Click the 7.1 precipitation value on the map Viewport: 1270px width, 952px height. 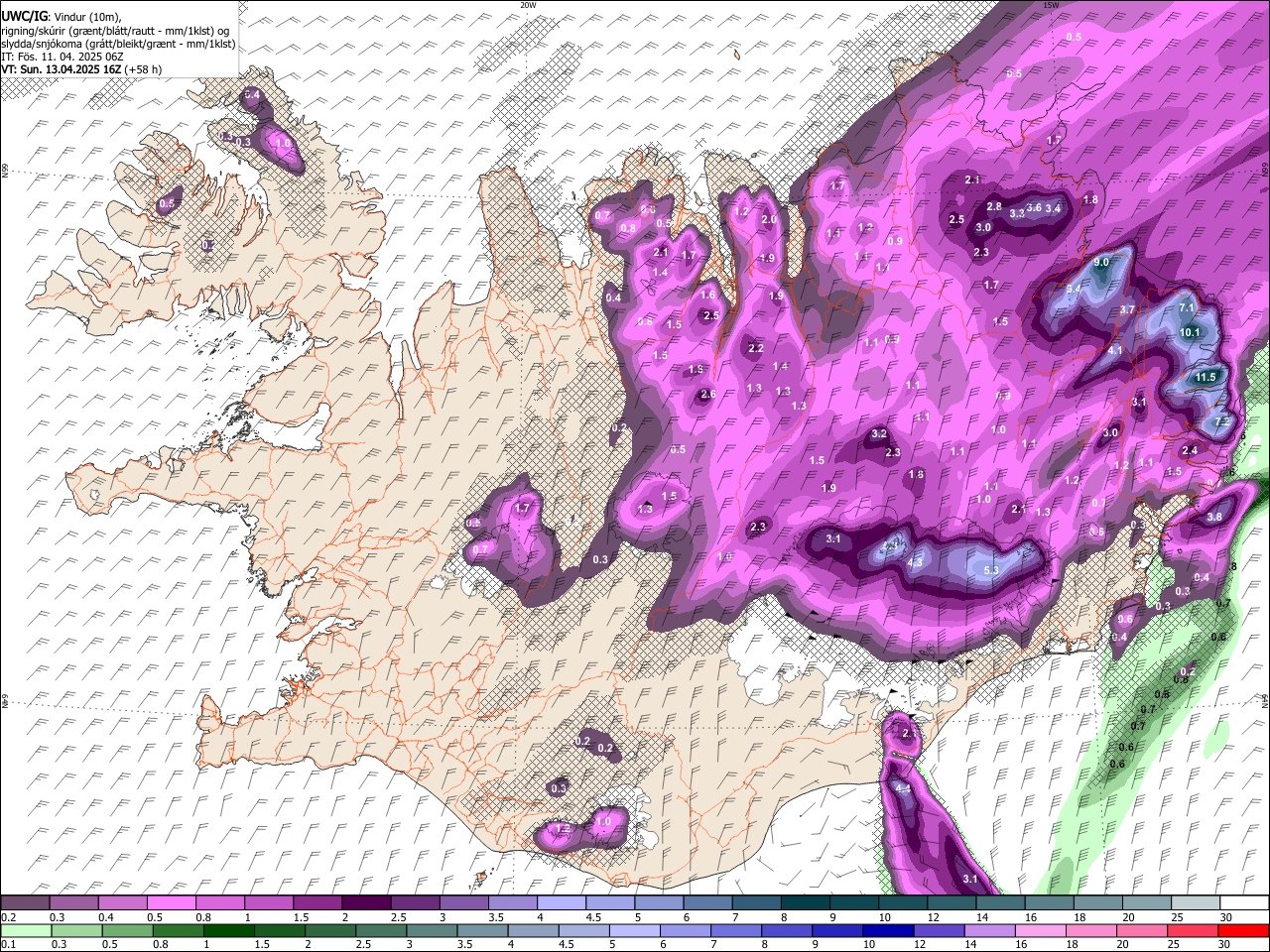click(x=1187, y=308)
